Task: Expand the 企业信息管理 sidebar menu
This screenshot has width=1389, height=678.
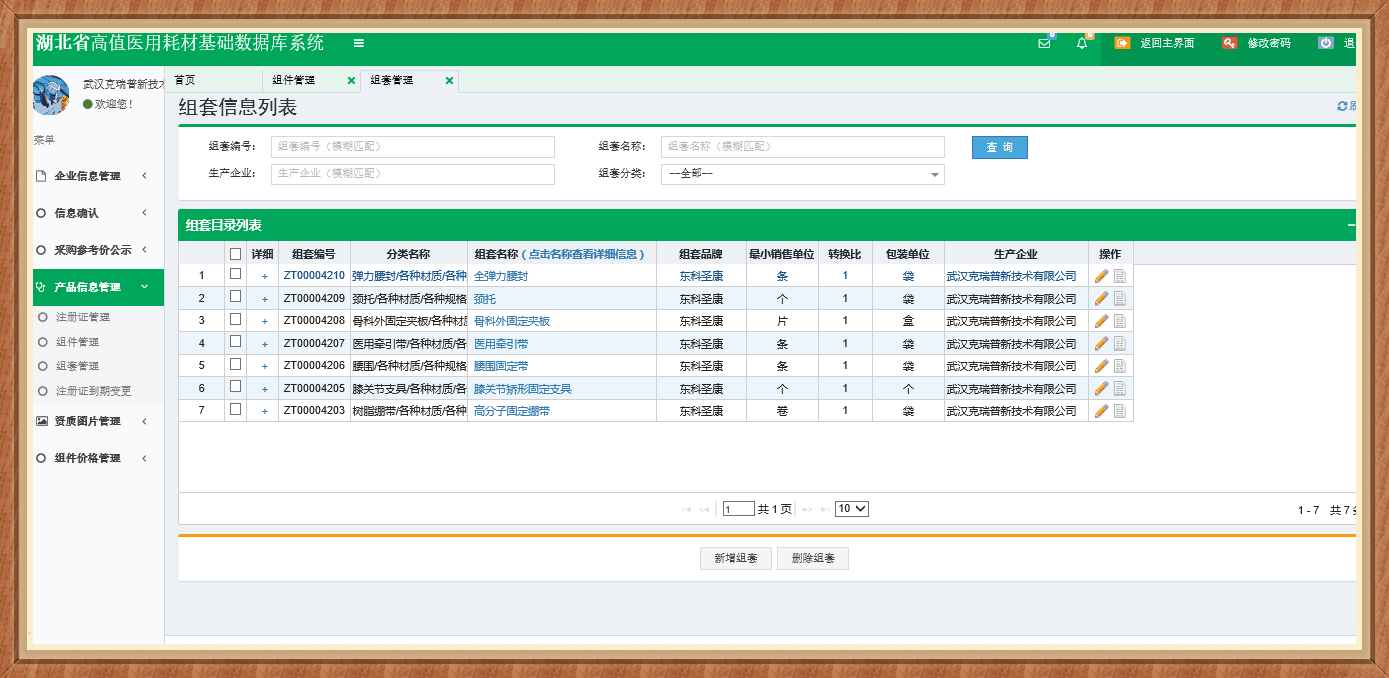Action: click(90, 176)
